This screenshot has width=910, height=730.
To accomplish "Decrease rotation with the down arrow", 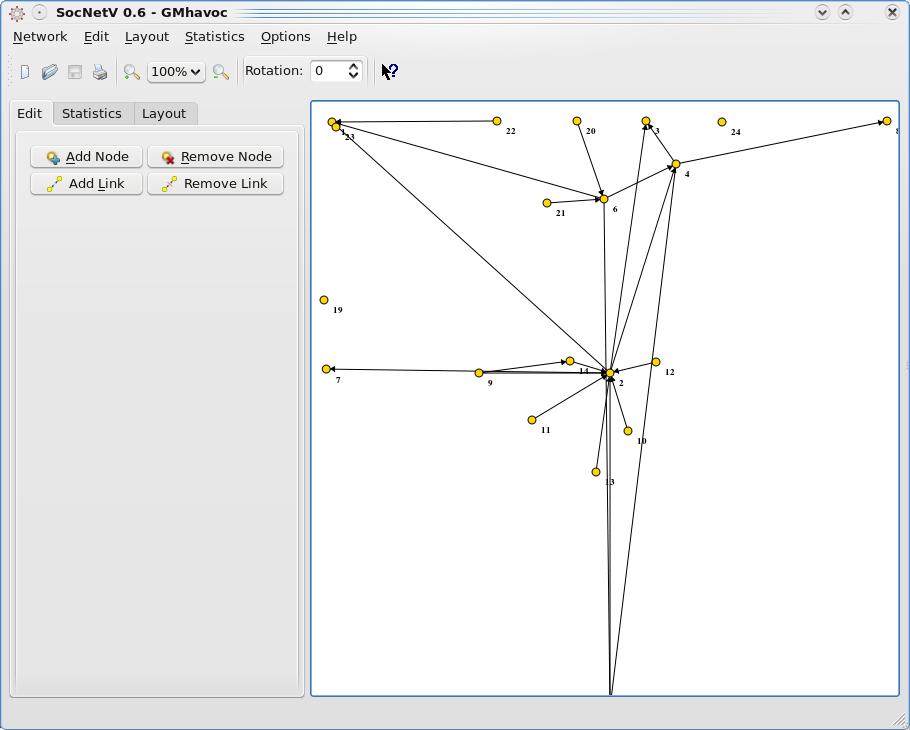I will 353,76.
